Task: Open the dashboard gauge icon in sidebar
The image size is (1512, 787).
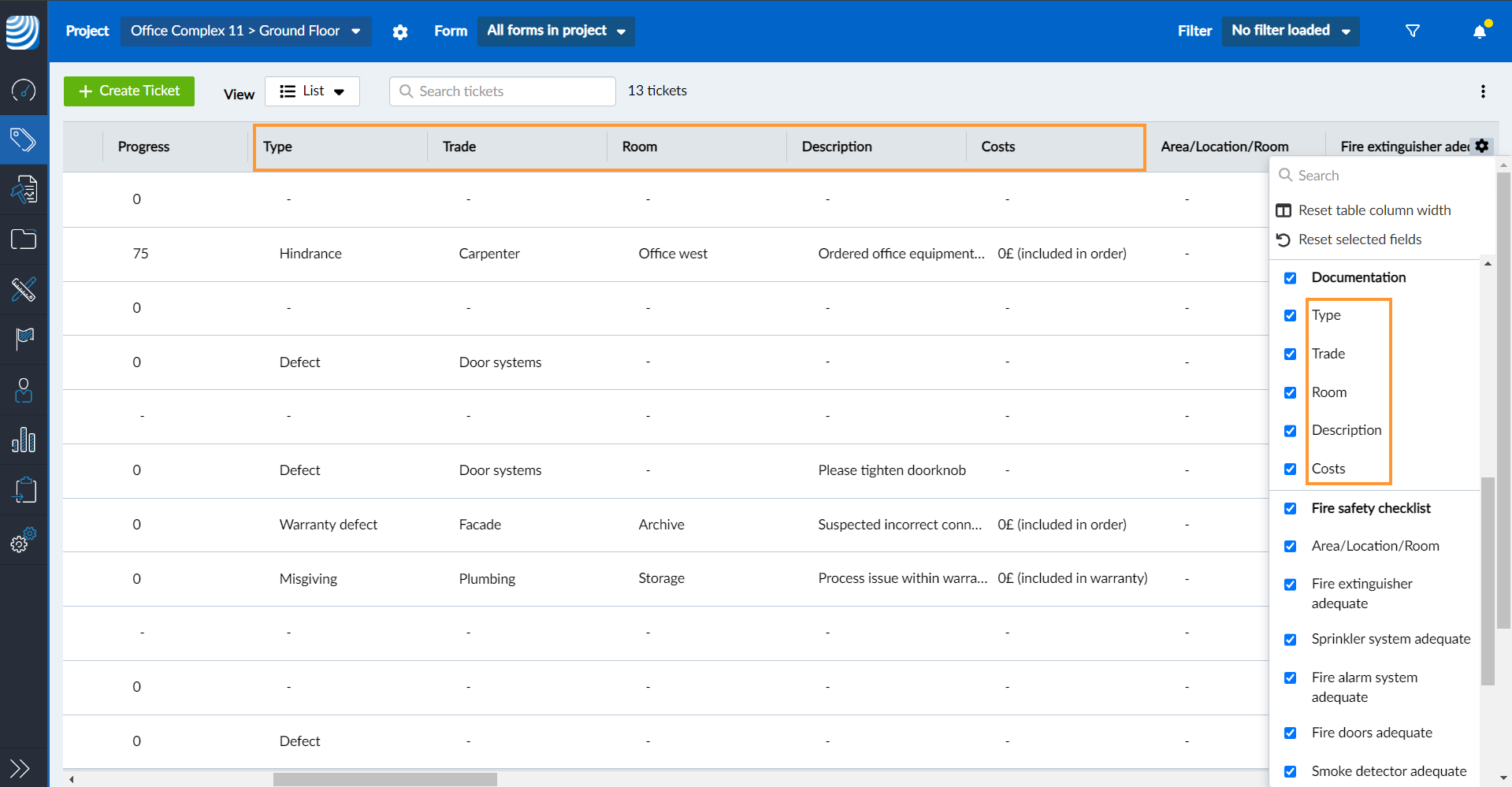Action: (x=24, y=91)
